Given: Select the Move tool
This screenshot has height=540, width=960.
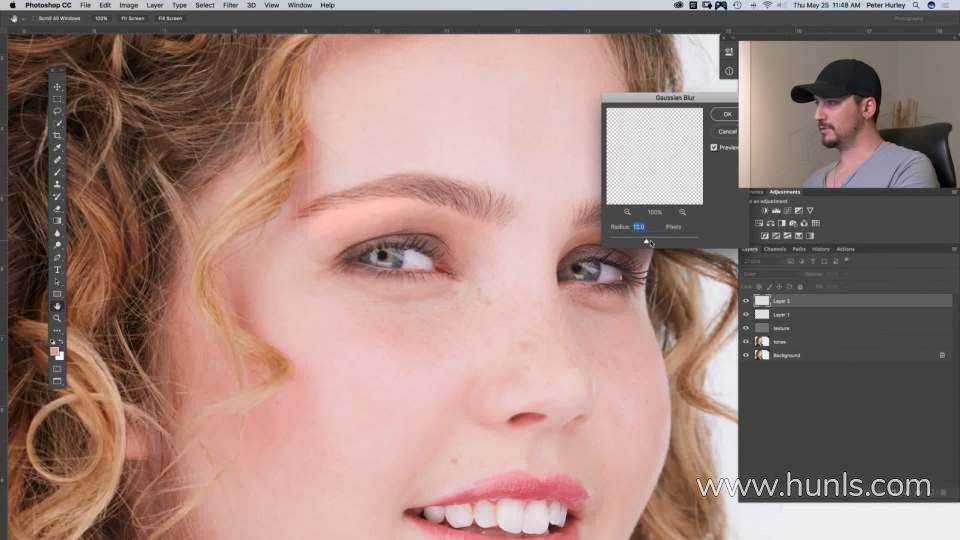Looking at the screenshot, I should [x=57, y=87].
